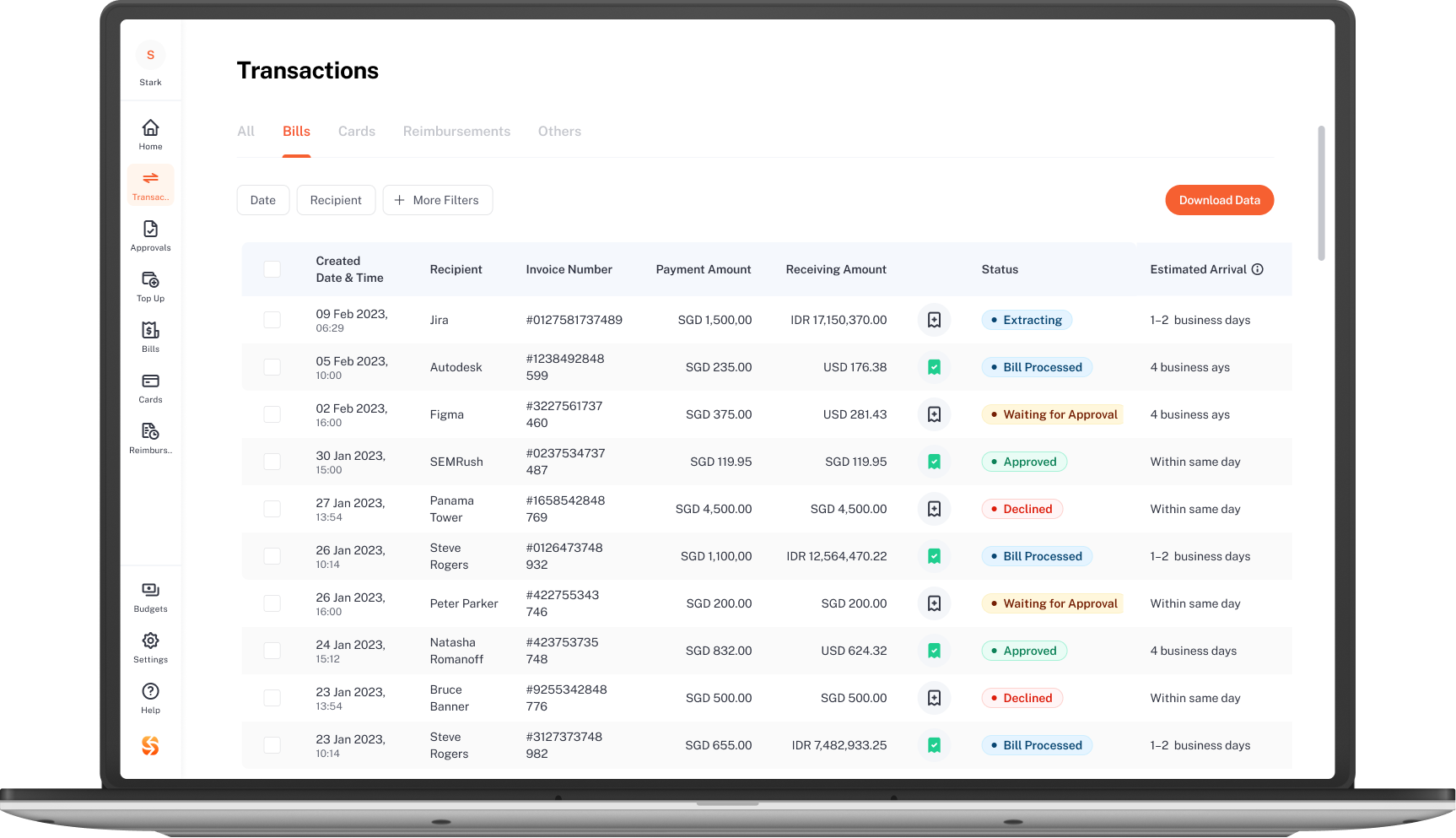
Task: Click the Download Data button
Action: (1219, 200)
